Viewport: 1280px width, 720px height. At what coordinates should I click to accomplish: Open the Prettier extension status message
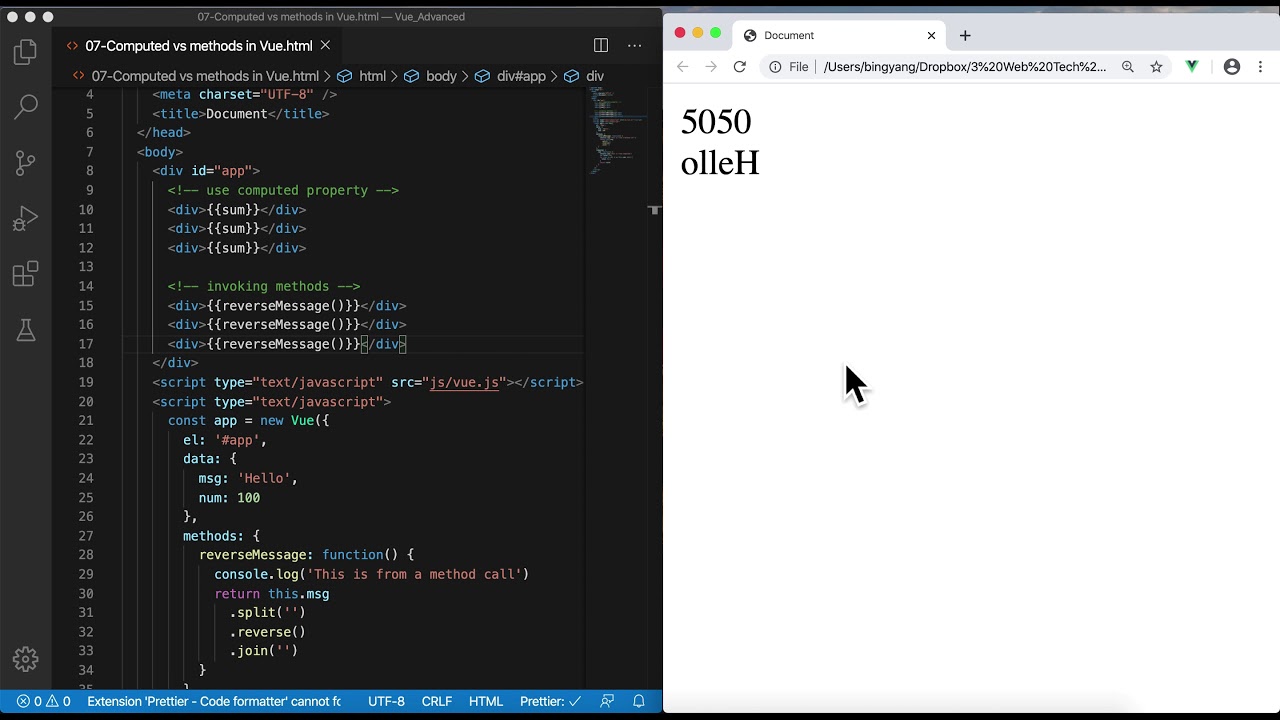pos(214,701)
